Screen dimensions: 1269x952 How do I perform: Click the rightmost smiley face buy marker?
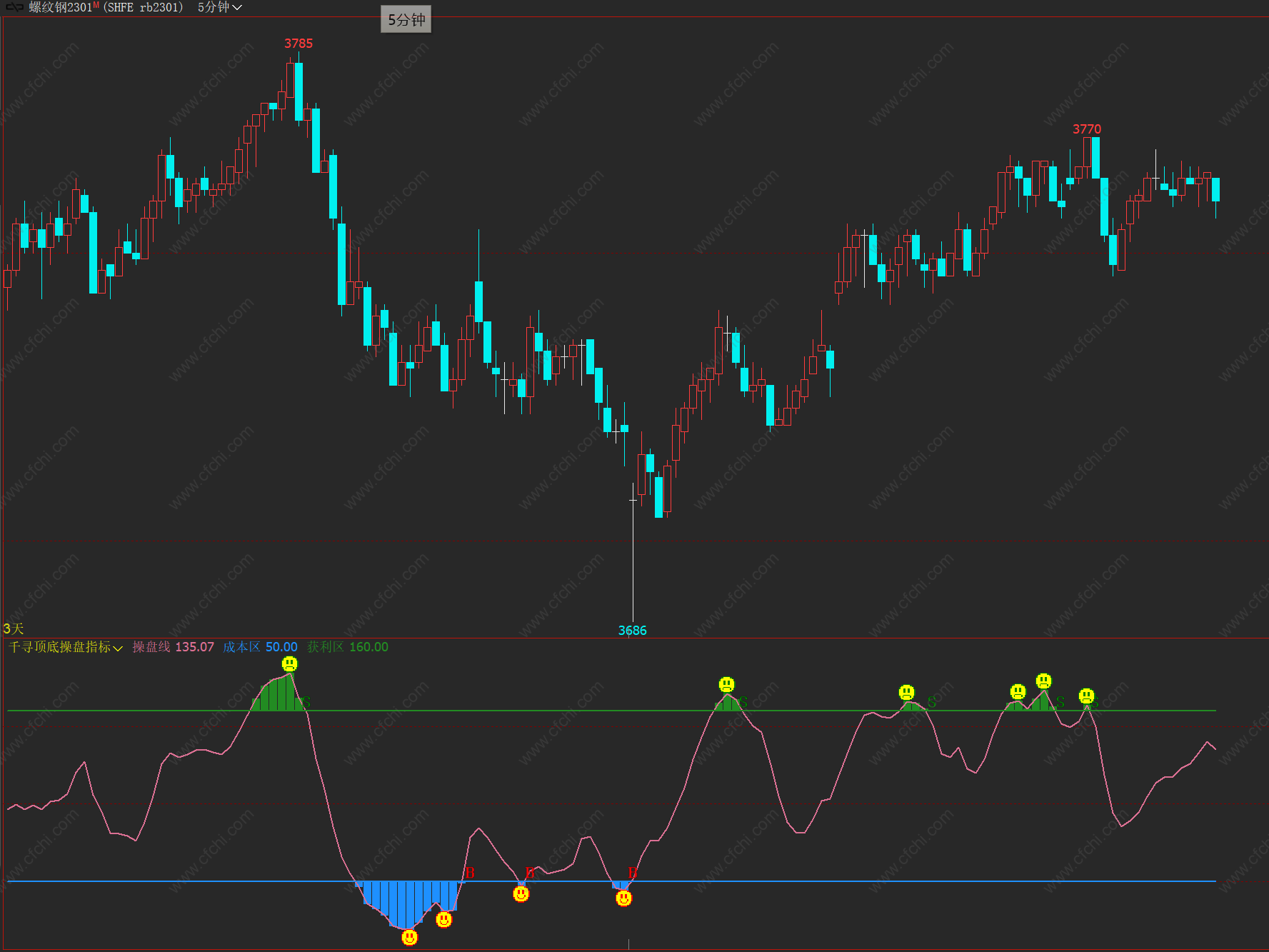623,898
